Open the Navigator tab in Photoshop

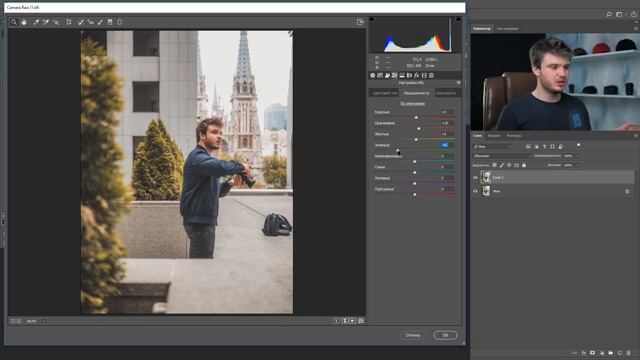point(482,29)
